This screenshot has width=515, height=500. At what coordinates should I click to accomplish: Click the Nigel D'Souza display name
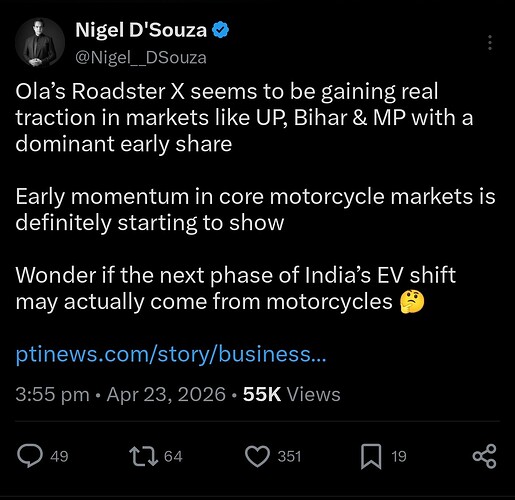pyautogui.click(x=141, y=30)
